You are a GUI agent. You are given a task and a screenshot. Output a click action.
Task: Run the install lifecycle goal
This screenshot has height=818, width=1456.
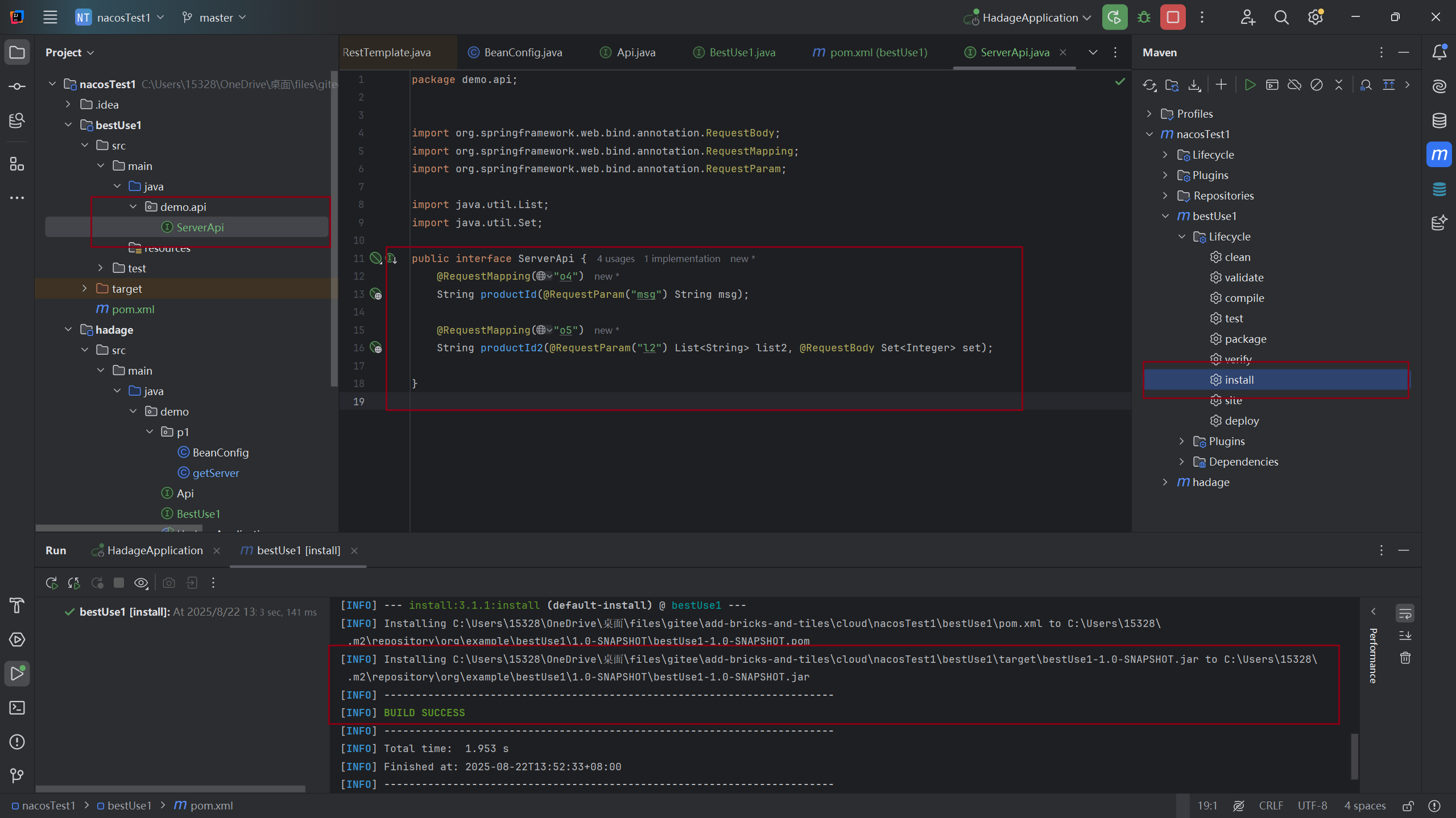click(x=1239, y=380)
